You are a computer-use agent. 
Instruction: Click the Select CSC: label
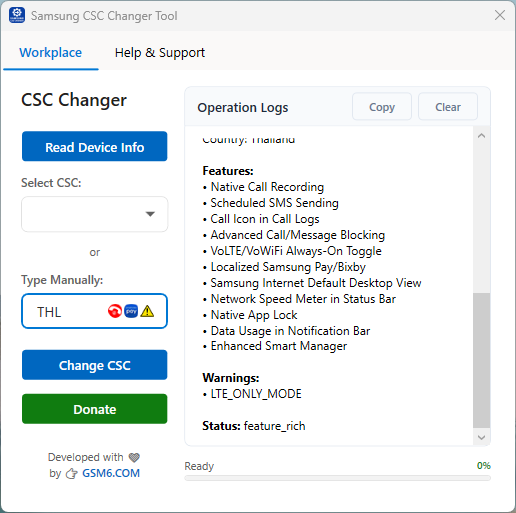(x=51, y=183)
